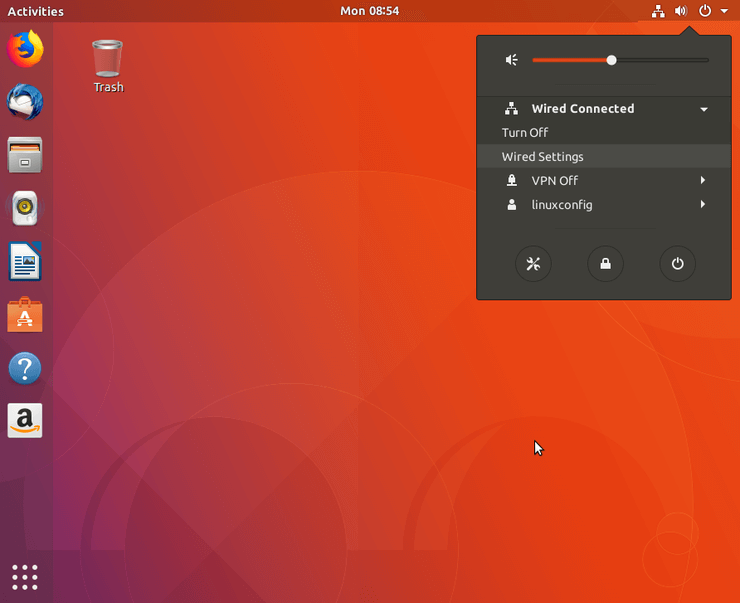Click the volume icon in top bar
740x603 pixels.
681,11
